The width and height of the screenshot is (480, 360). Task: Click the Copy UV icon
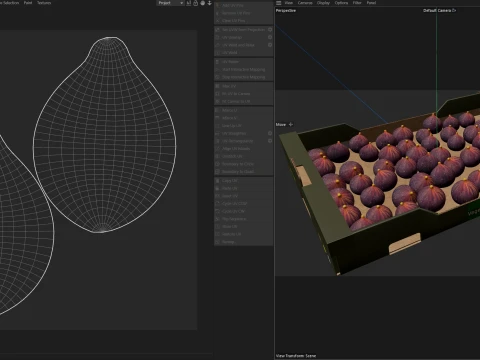(x=218, y=181)
